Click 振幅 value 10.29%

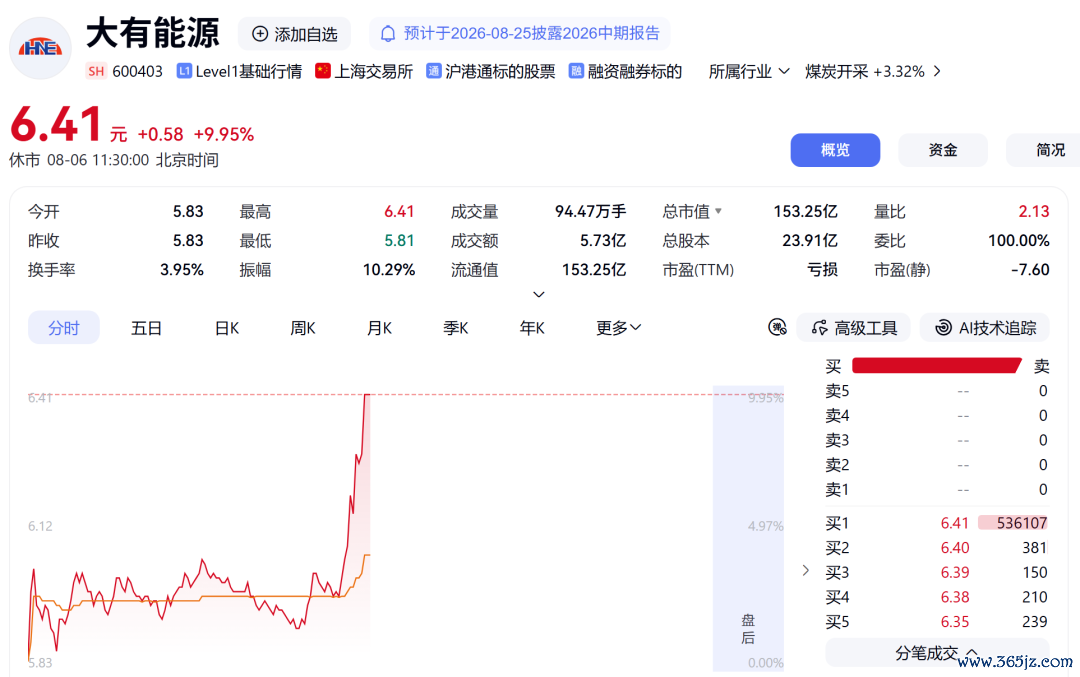click(389, 270)
